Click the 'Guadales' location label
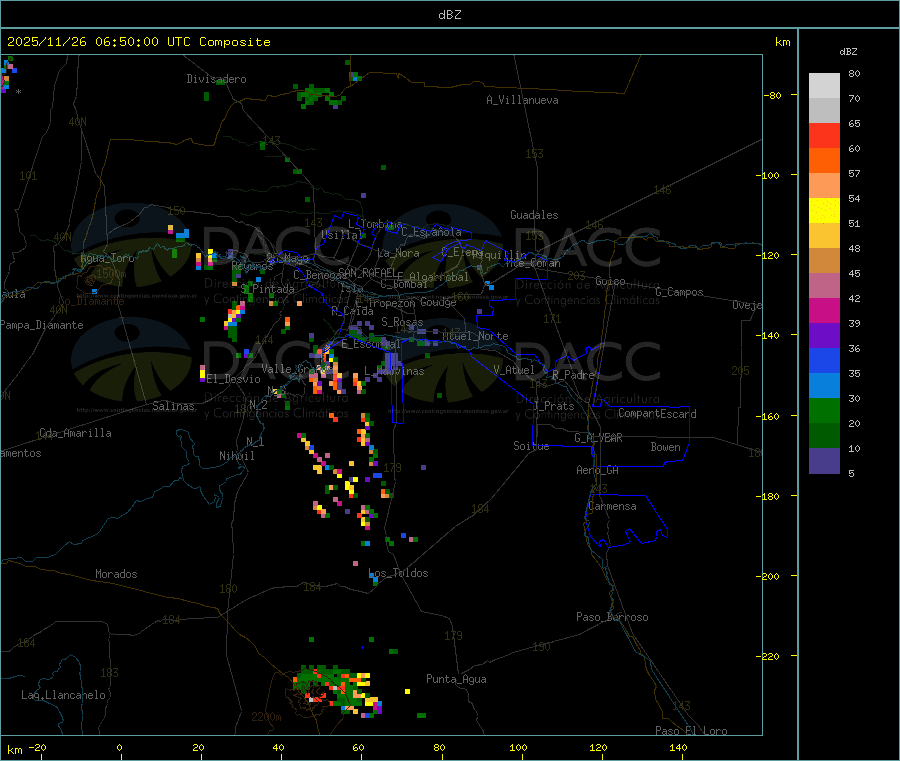 (x=534, y=215)
